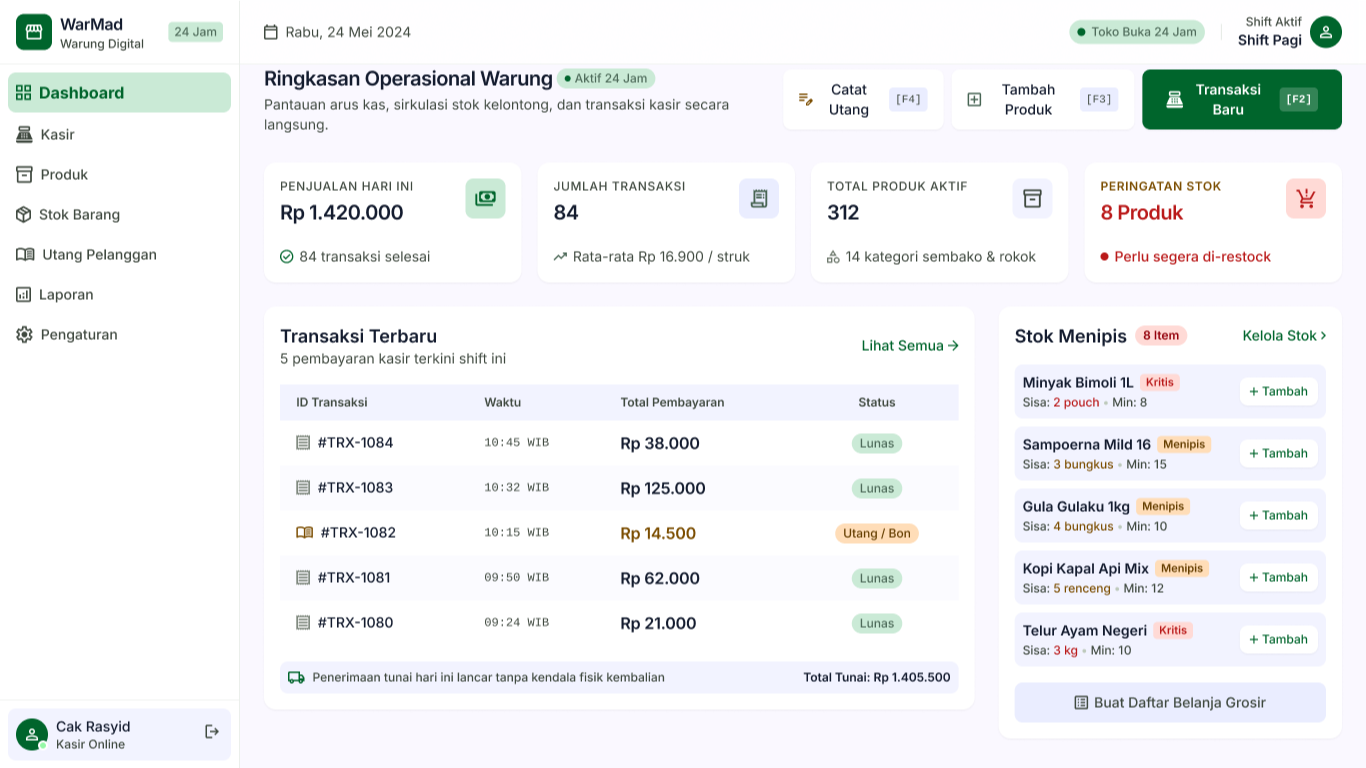This screenshot has height=768, width=1366.
Task: Open Lihat Semua transactions link
Action: (910, 345)
